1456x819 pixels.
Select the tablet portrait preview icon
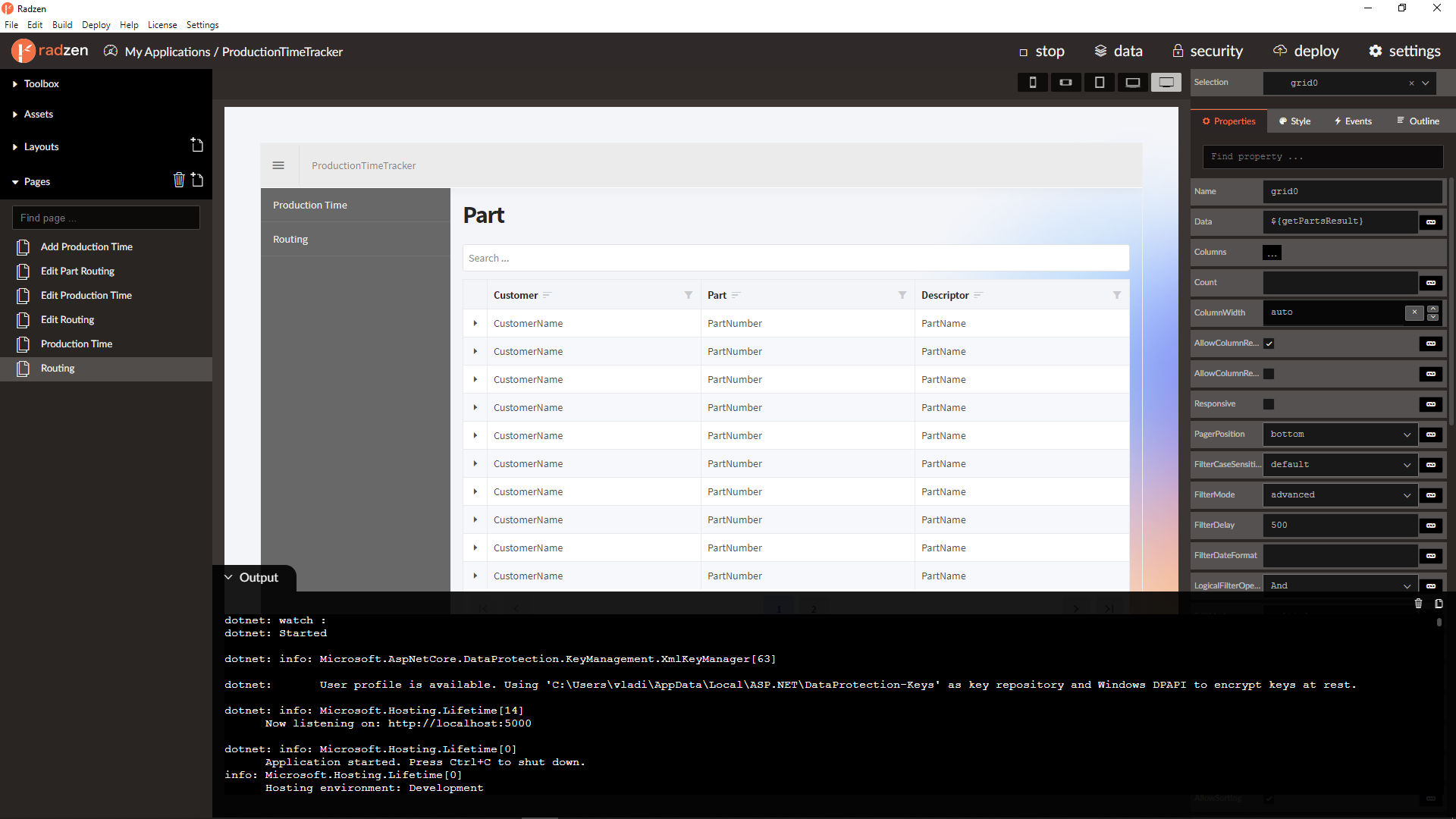pyautogui.click(x=1099, y=83)
